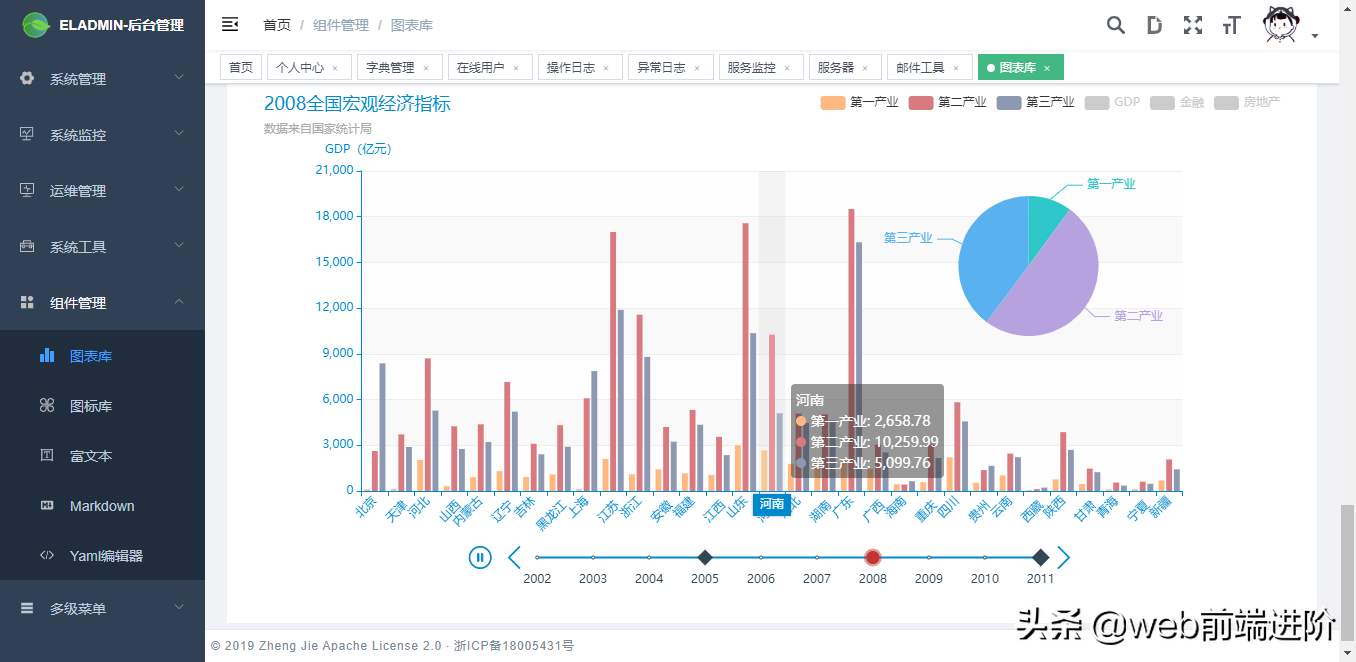This screenshot has width=1356, height=662.
Task: Open the user avatar dropdown
Action: pos(1289,26)
